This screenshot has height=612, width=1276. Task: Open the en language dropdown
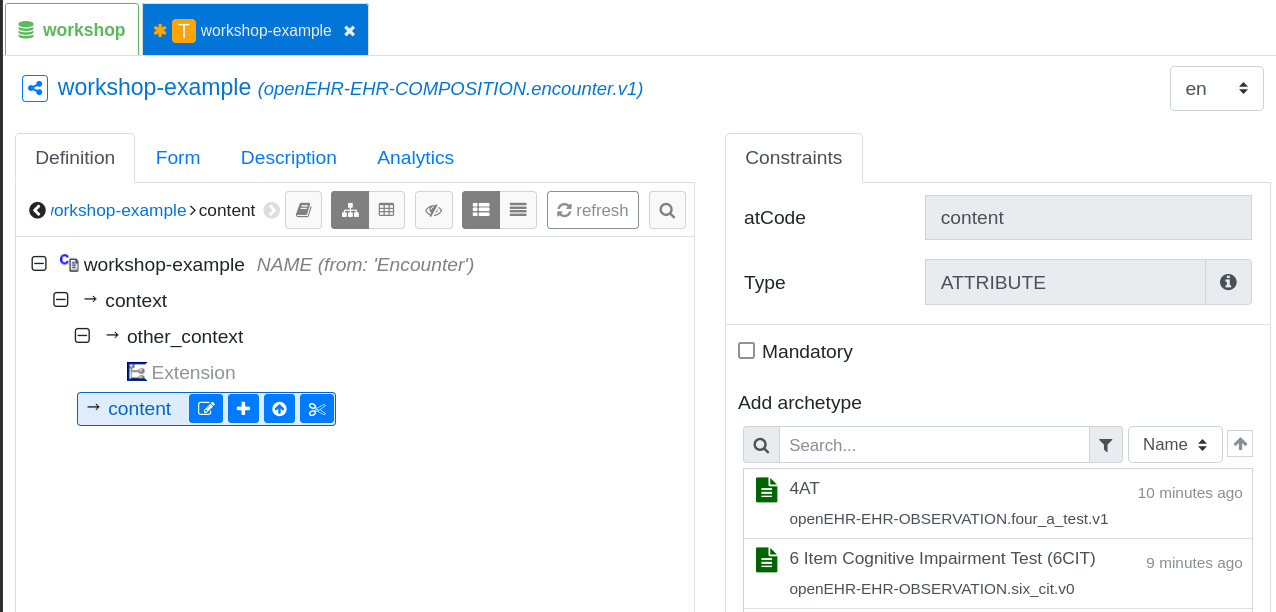(x=1216, y=89)
